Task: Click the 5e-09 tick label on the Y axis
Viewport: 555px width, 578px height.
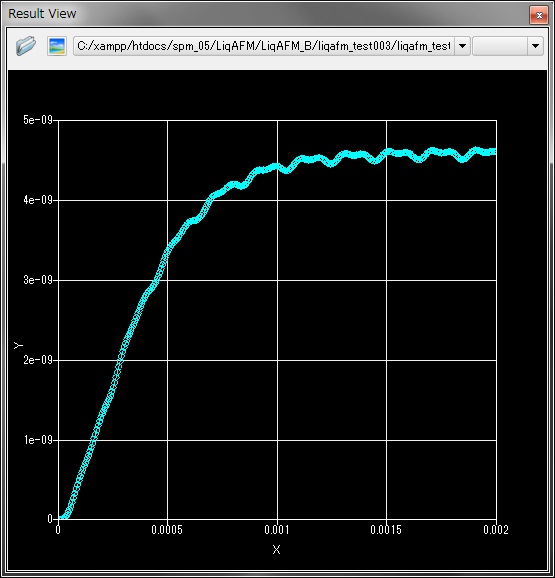Action: tap(38, 120)
